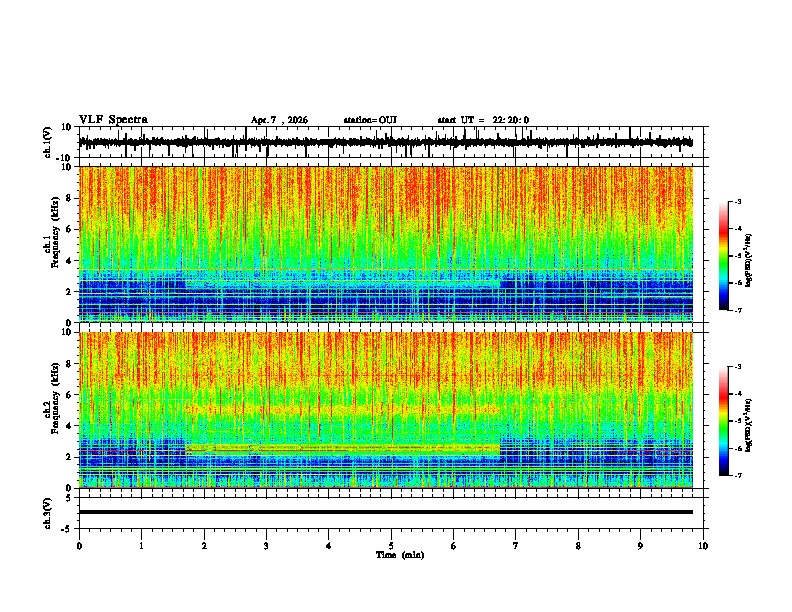Click the "ch.3(V)" axis label

click(47, 513)
